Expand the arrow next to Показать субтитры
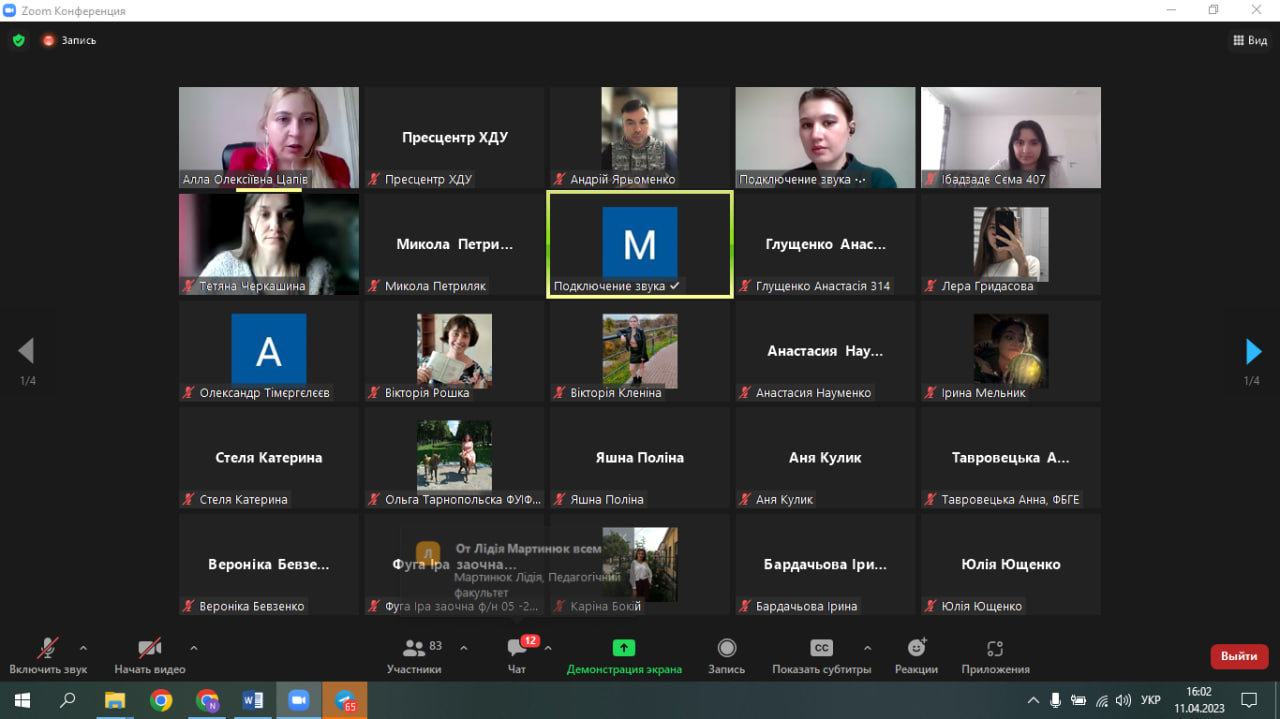Viewport: 1280px width, 719px height. point(867,647)
